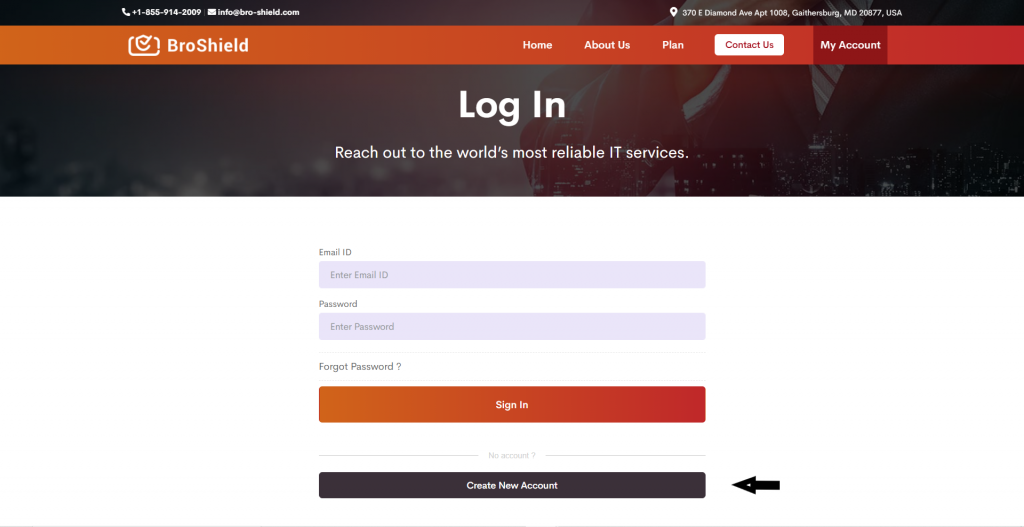Image resolution: width=1024 pixels, height=527 pixels.
Task: Focus the Email ID input field
Action: (x=512, y=275)
